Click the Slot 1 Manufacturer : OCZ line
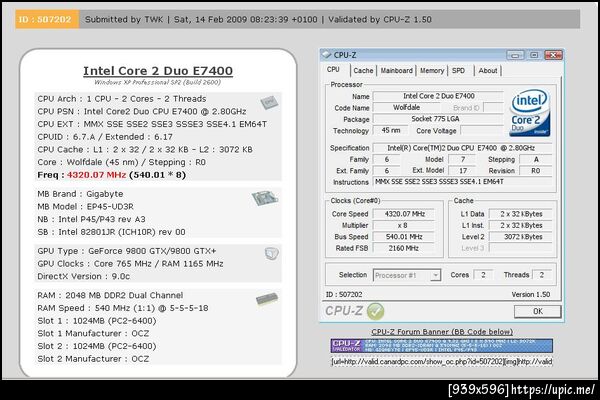600x400 pixels. 93,333
